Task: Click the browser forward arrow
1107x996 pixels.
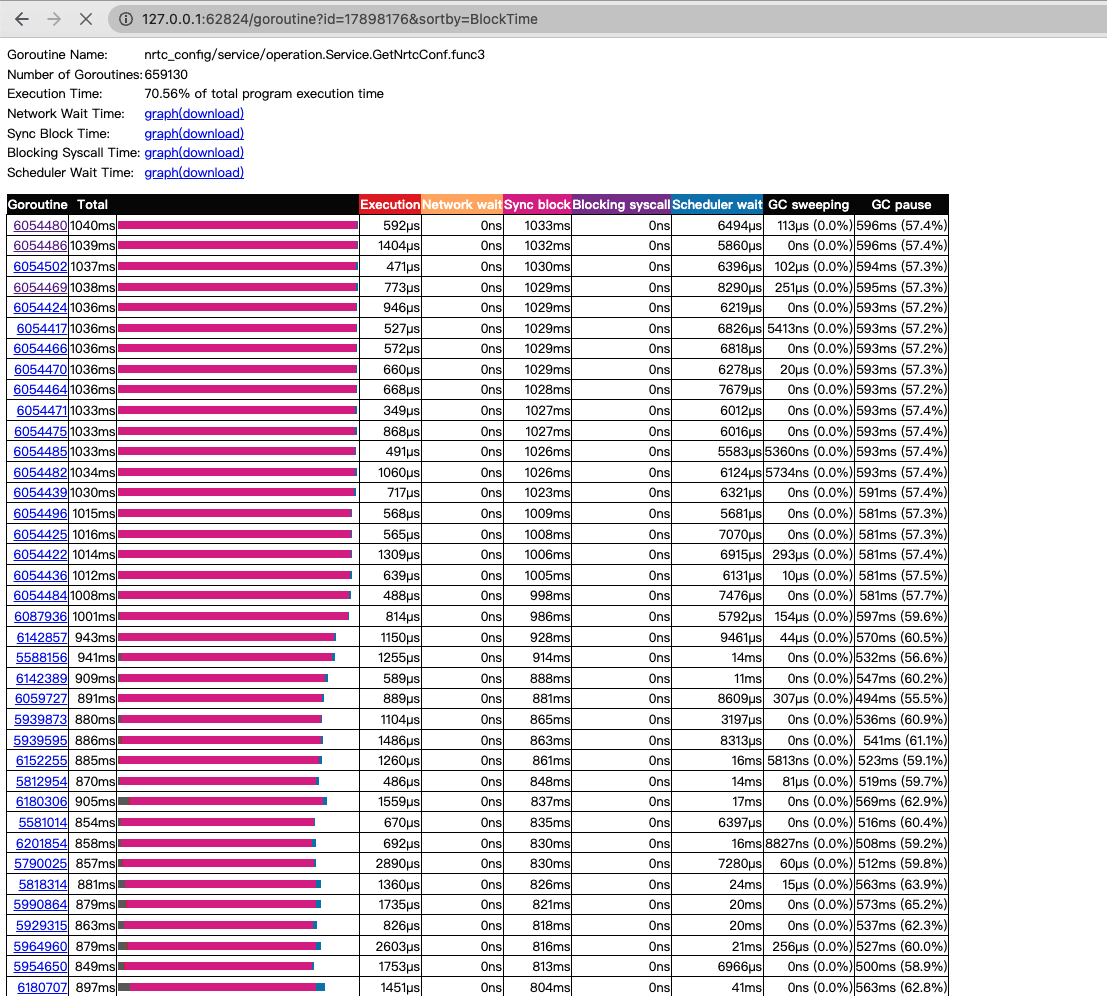Action: [53, 19]
